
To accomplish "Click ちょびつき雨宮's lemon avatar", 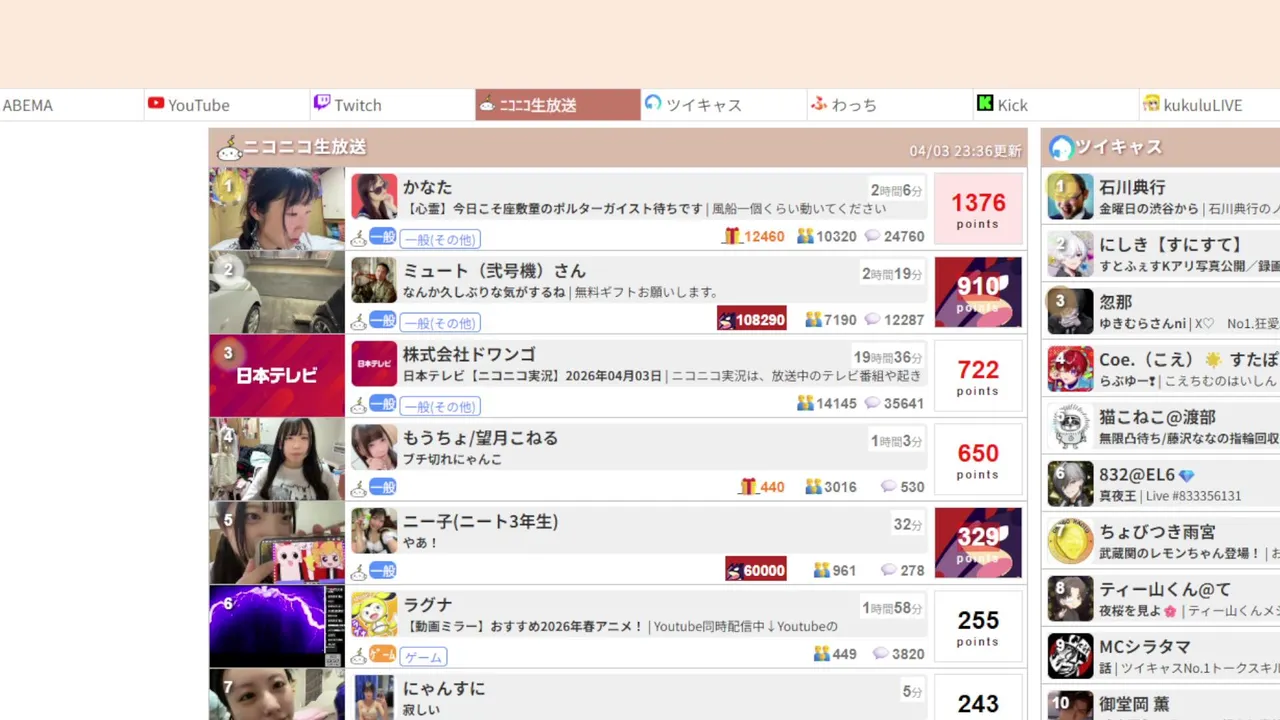I will click(x=1070, y=541).
